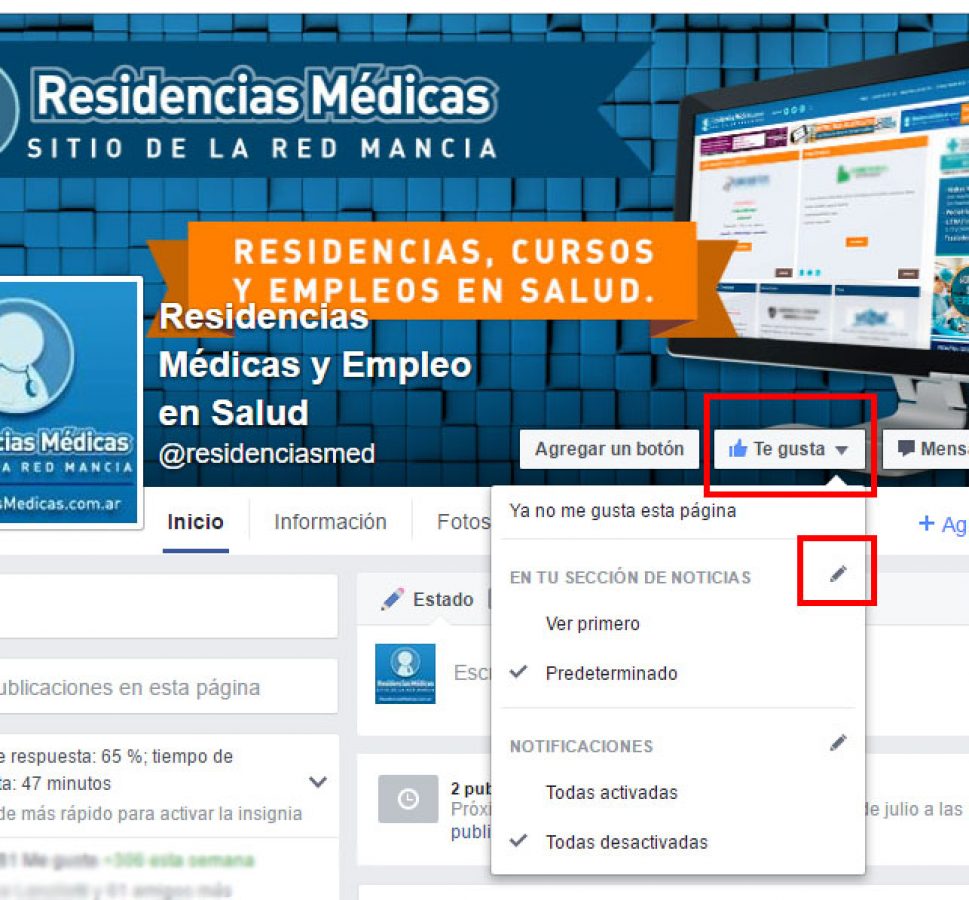Click the search publicaciones en esta página field

point(168,686)
